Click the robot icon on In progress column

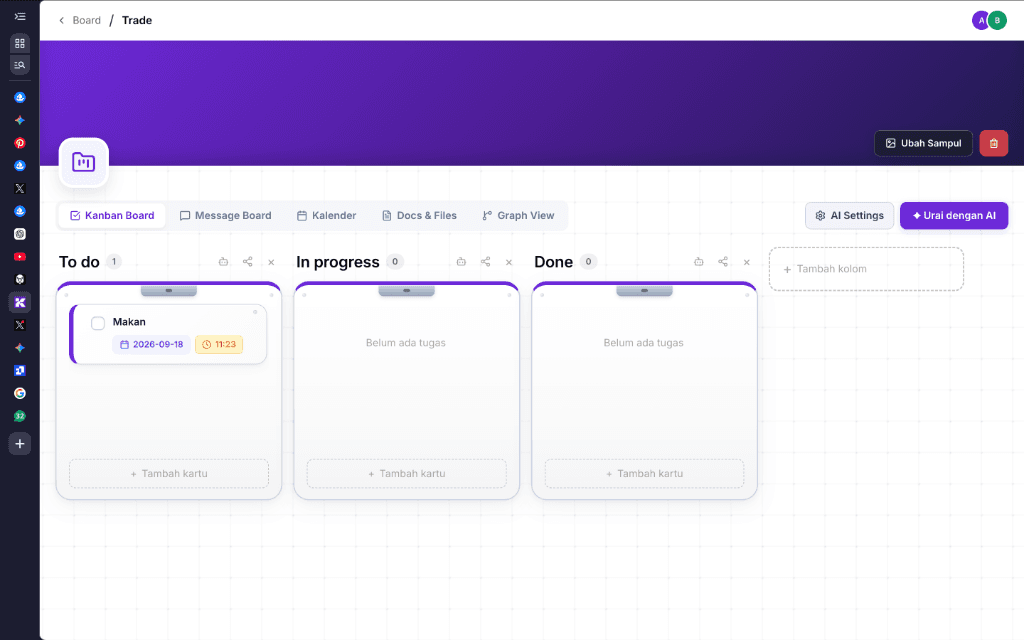(461, 262)
